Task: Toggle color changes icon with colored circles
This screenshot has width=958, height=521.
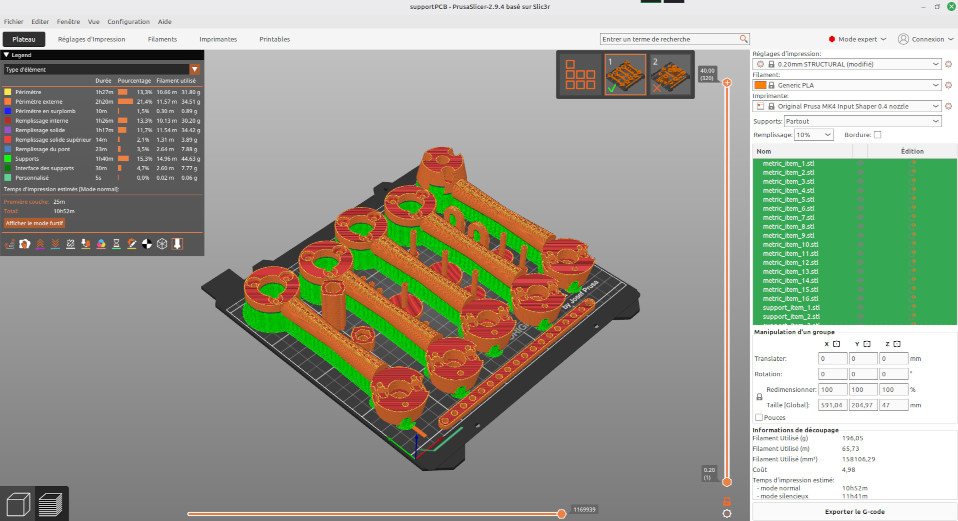Action: tap(101, 244)
